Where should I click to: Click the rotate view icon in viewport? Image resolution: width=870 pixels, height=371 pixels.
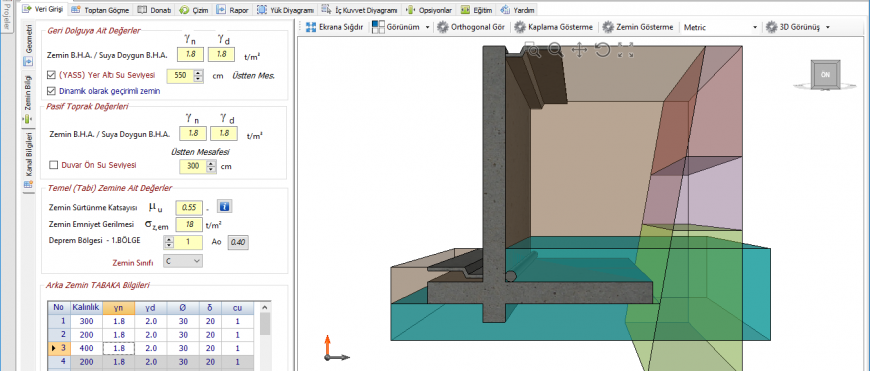602,50
